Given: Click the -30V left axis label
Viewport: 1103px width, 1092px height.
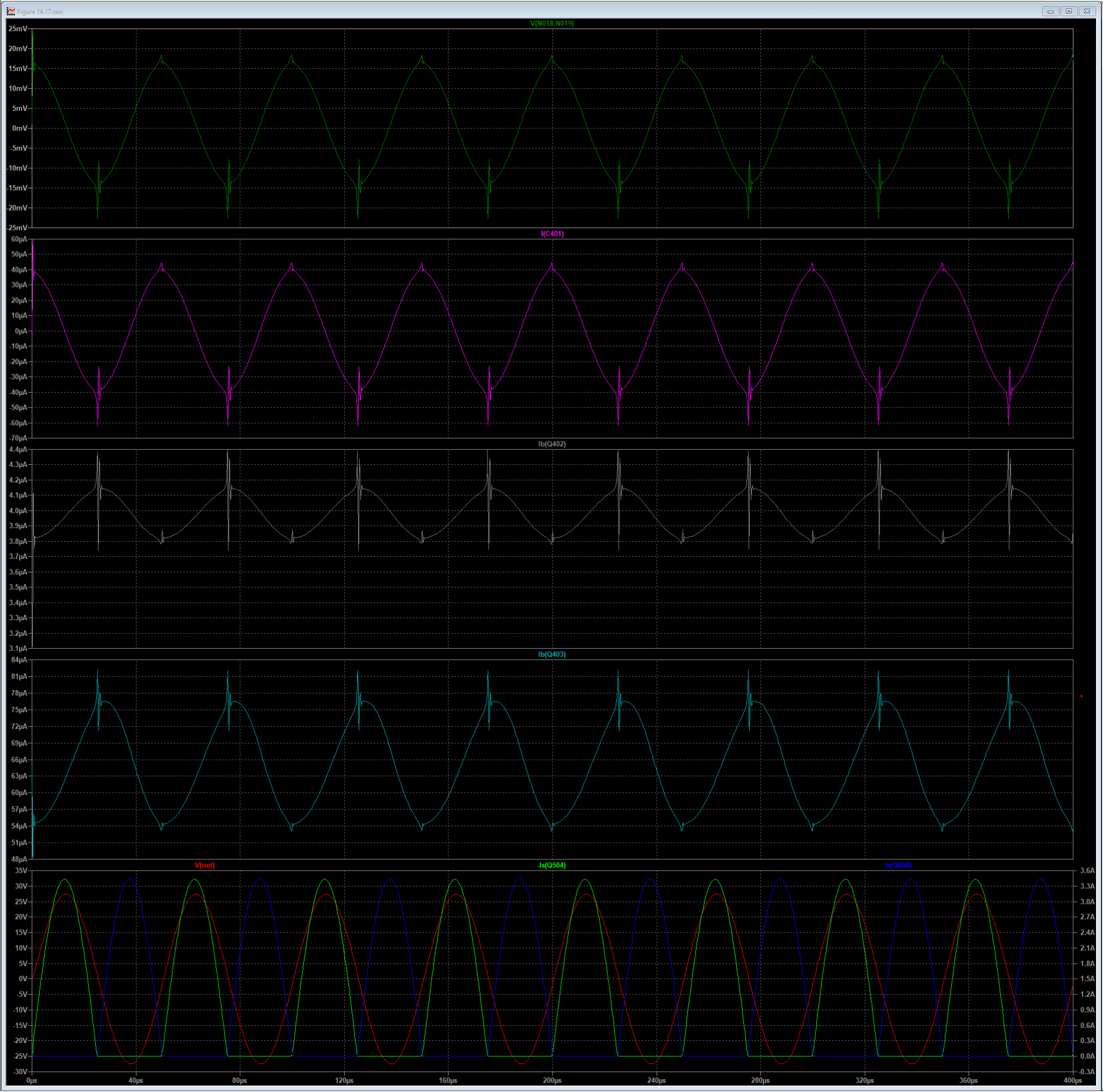Looking at the screenshot, I should click(x=20, y=1072).
